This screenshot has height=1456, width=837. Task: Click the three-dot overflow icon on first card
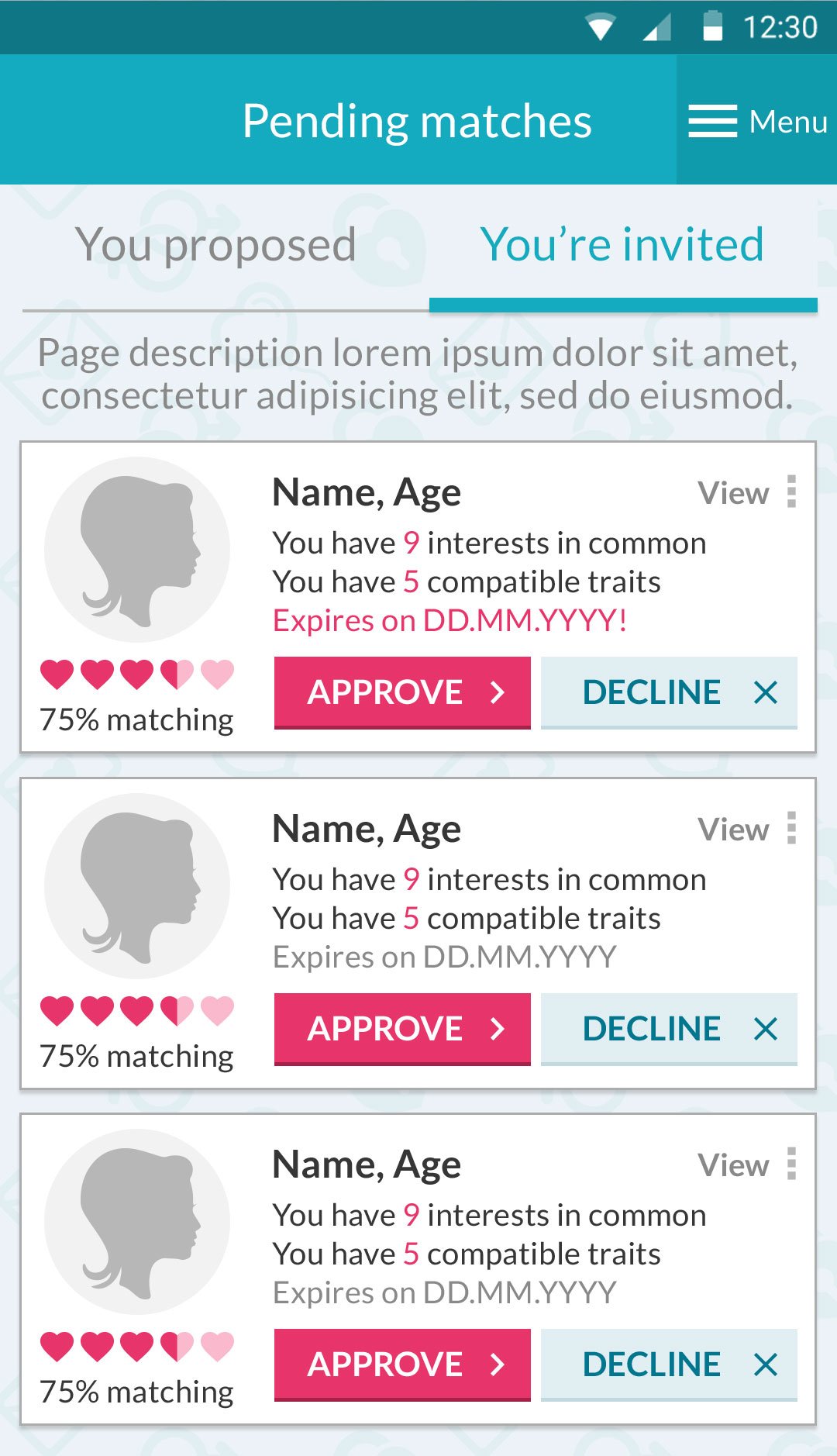791,492
